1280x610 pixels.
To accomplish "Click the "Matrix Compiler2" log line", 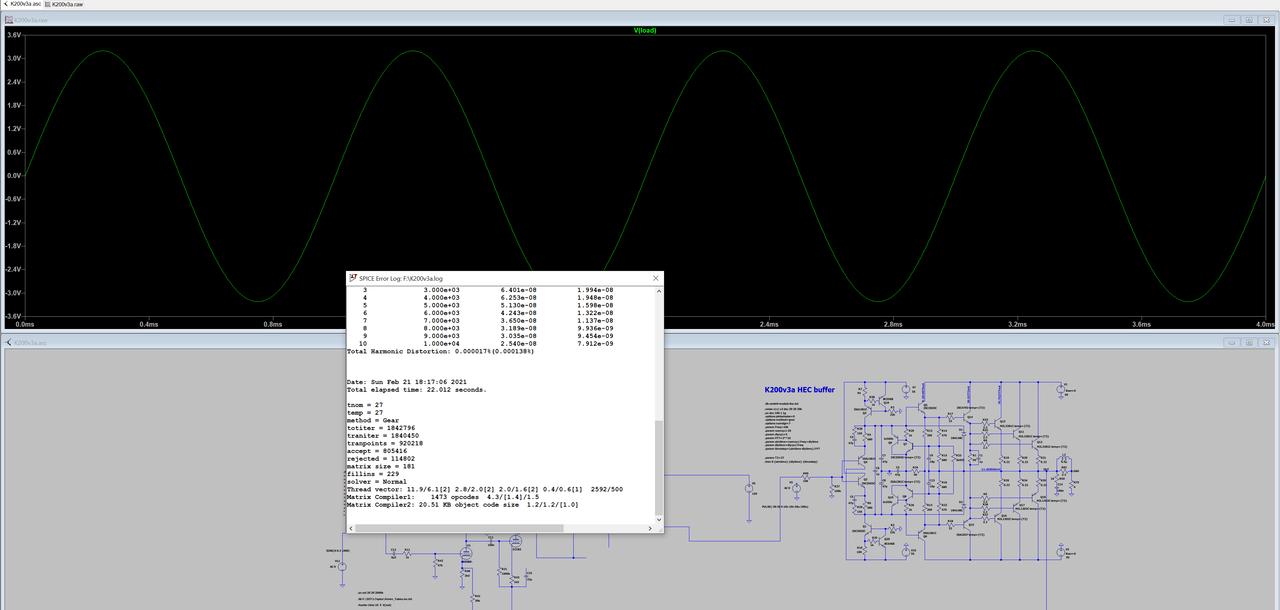I will point(462,504).
